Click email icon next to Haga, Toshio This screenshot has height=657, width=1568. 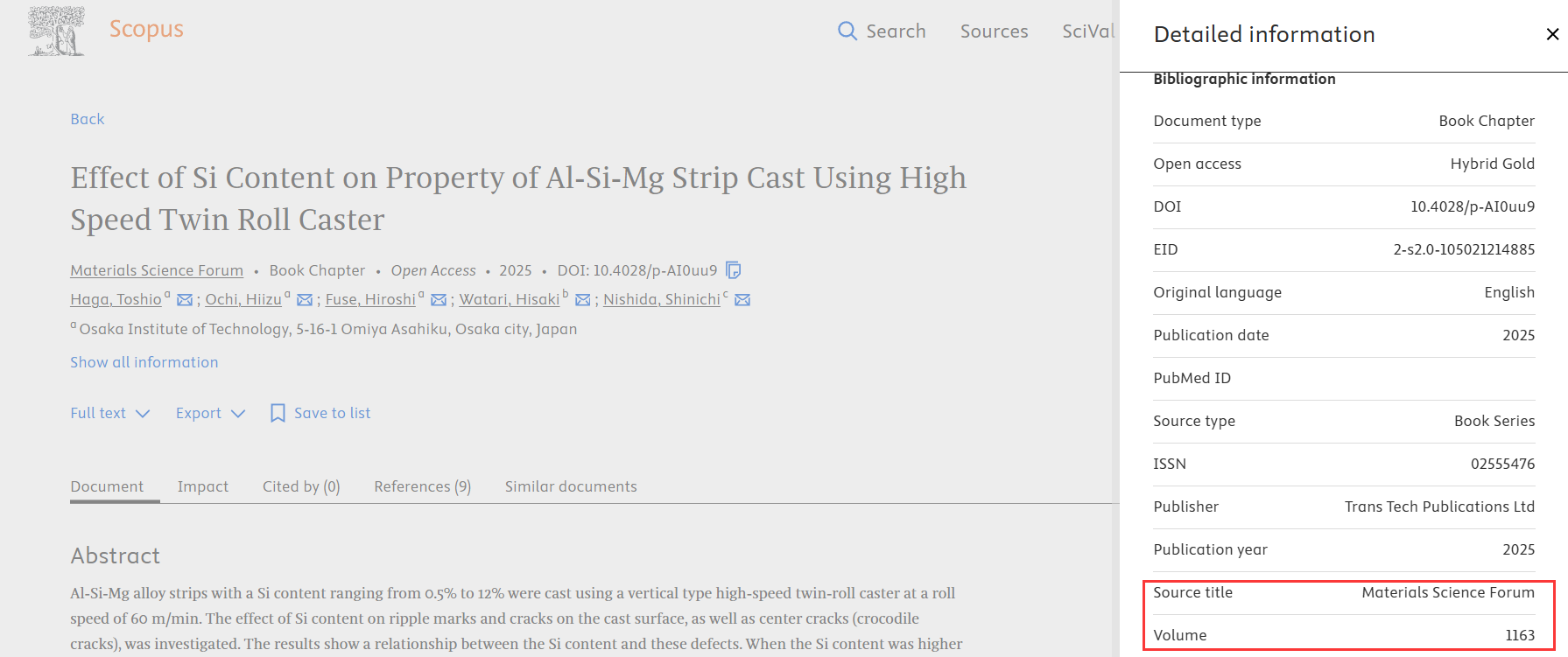185,300
